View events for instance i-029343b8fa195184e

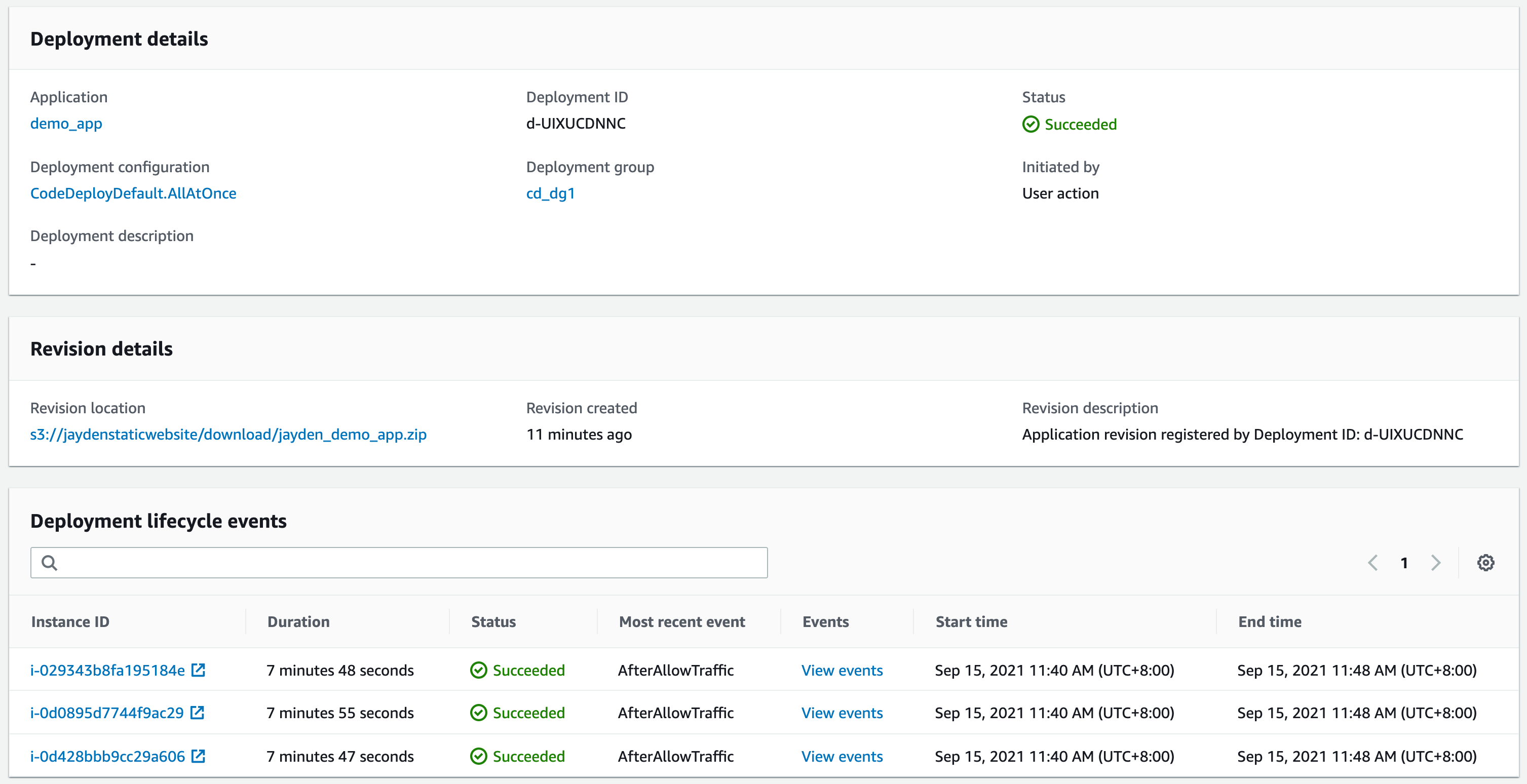point(842,670)
